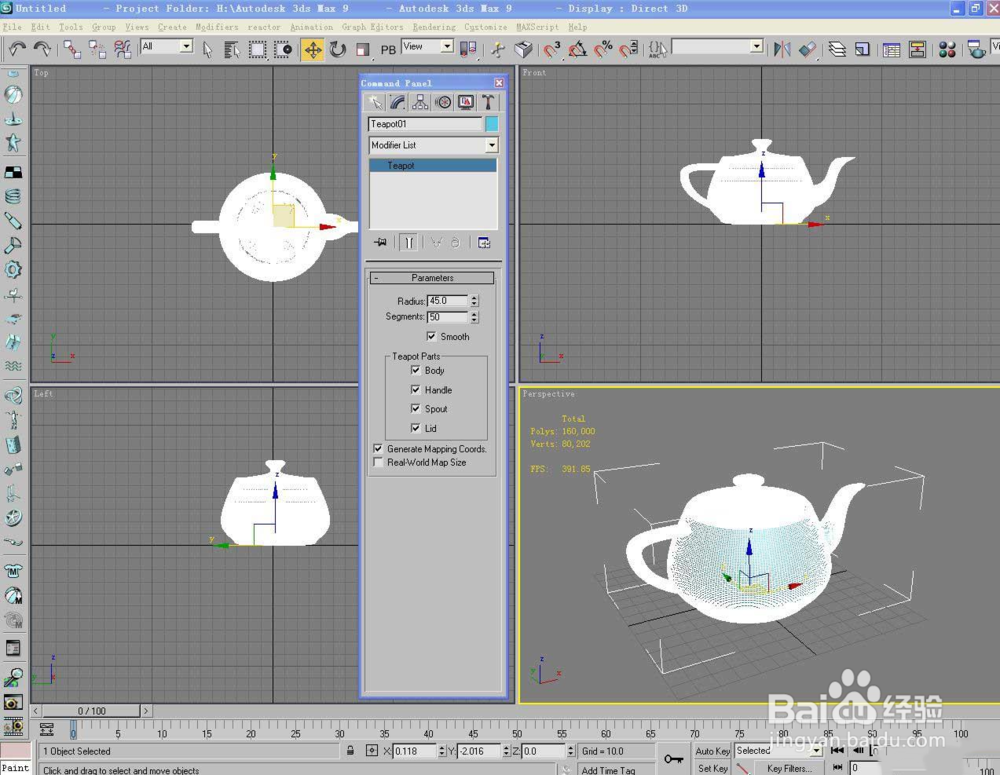1000x775 pixels.
Task: Click the Radius value field
Action: [448, 300]
